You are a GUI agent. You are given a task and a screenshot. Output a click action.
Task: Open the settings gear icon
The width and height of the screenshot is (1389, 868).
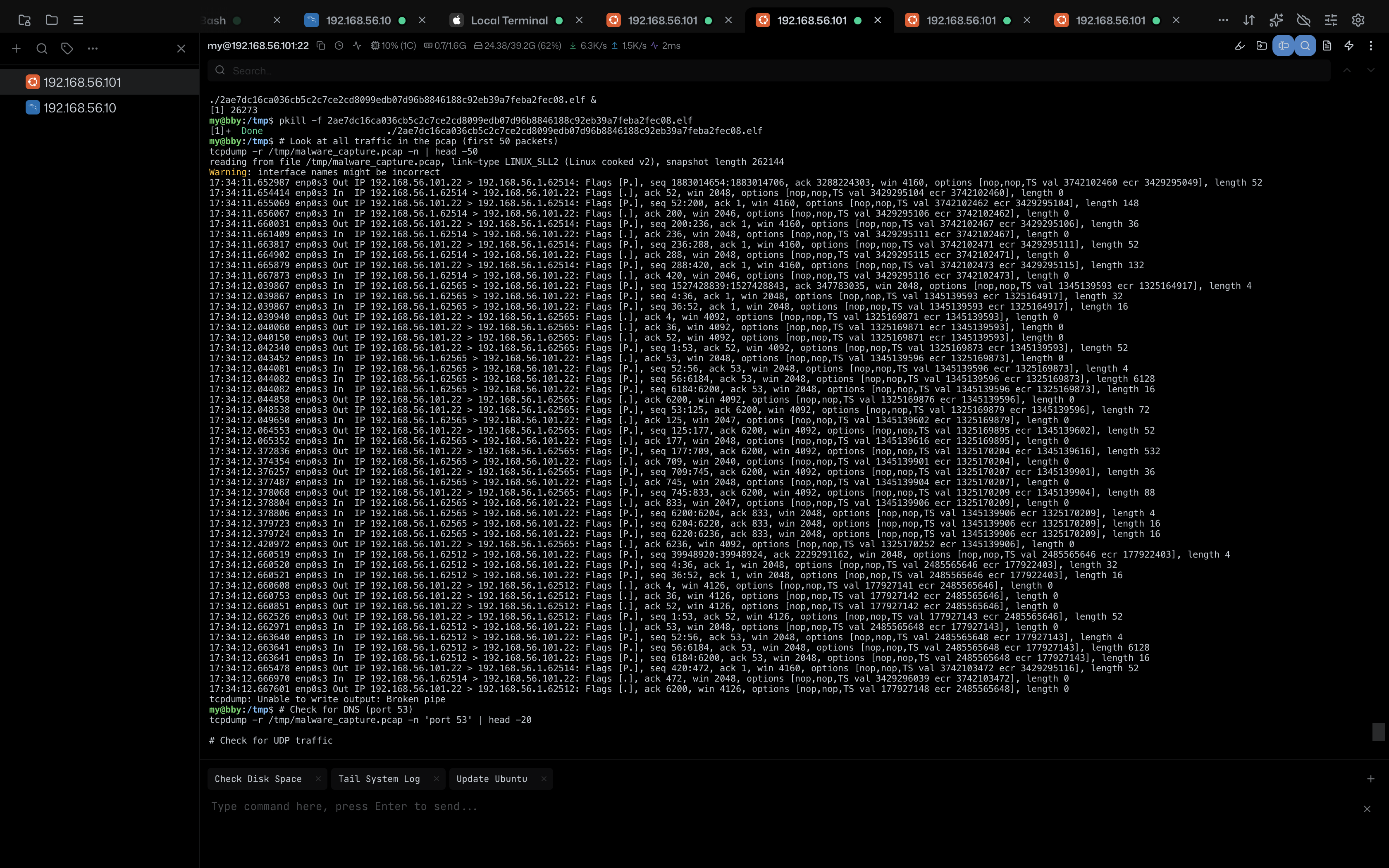[1358, 20]
